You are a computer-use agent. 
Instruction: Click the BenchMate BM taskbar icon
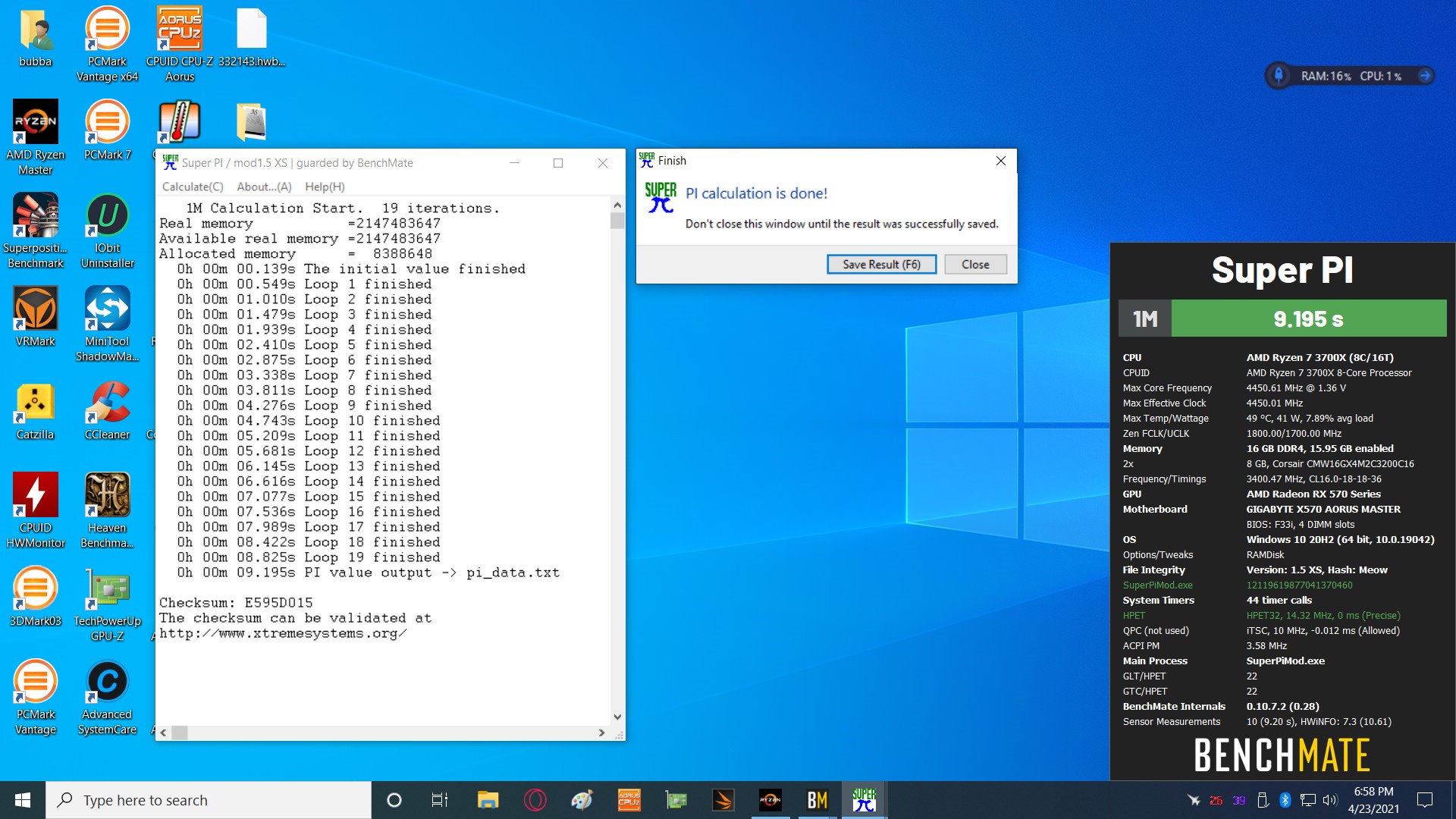pos(817,800)
